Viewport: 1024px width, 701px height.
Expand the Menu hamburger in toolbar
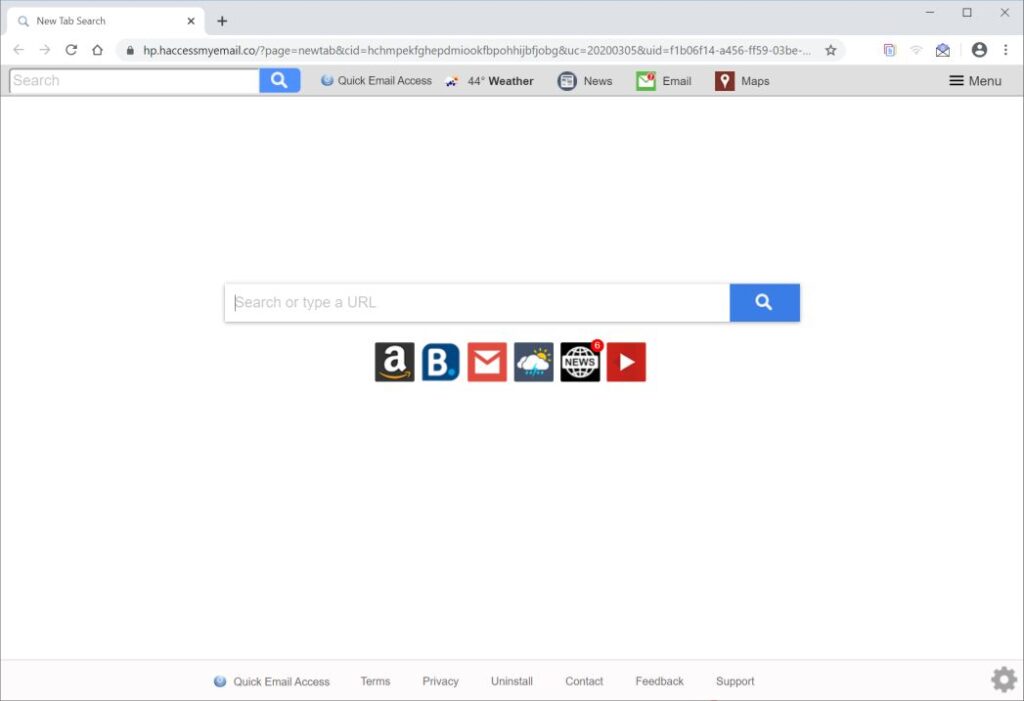[x=975, y=81]
